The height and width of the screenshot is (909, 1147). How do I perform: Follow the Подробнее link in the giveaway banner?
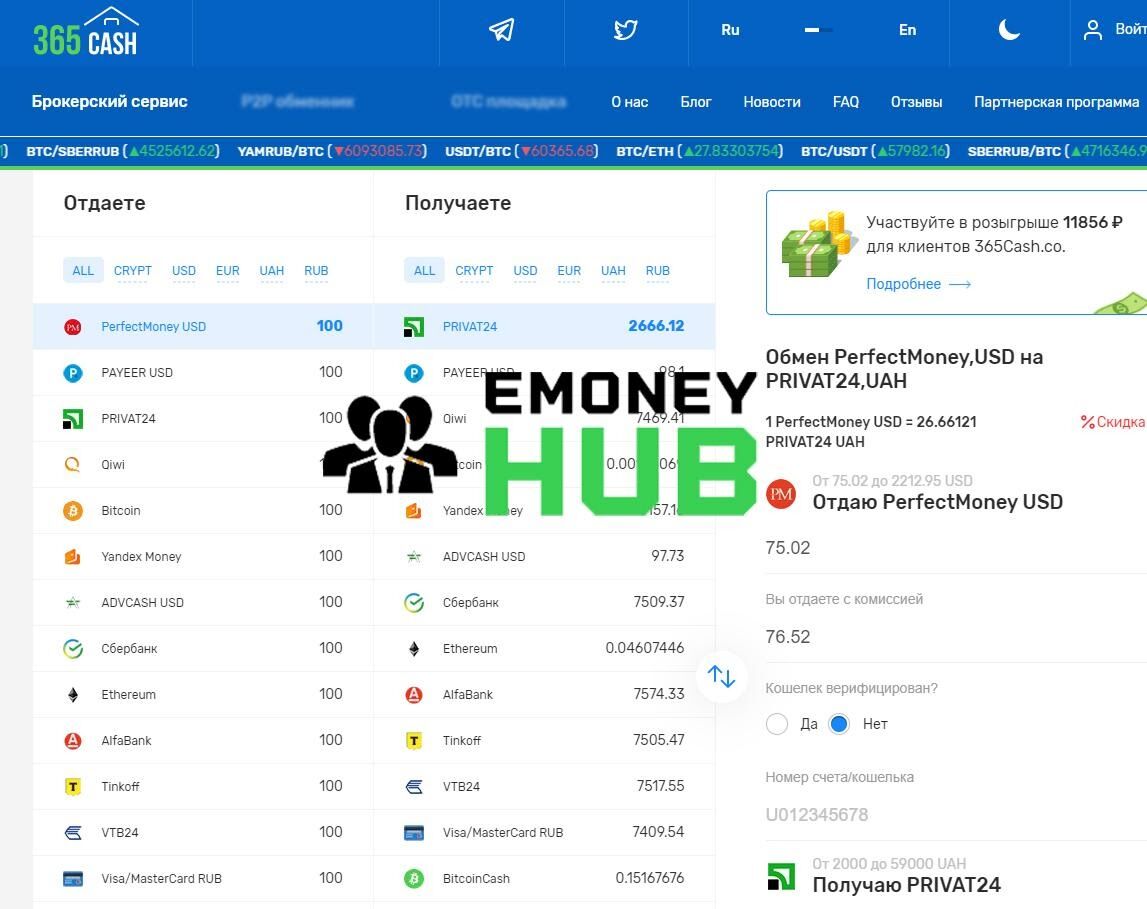coord(918,284)
